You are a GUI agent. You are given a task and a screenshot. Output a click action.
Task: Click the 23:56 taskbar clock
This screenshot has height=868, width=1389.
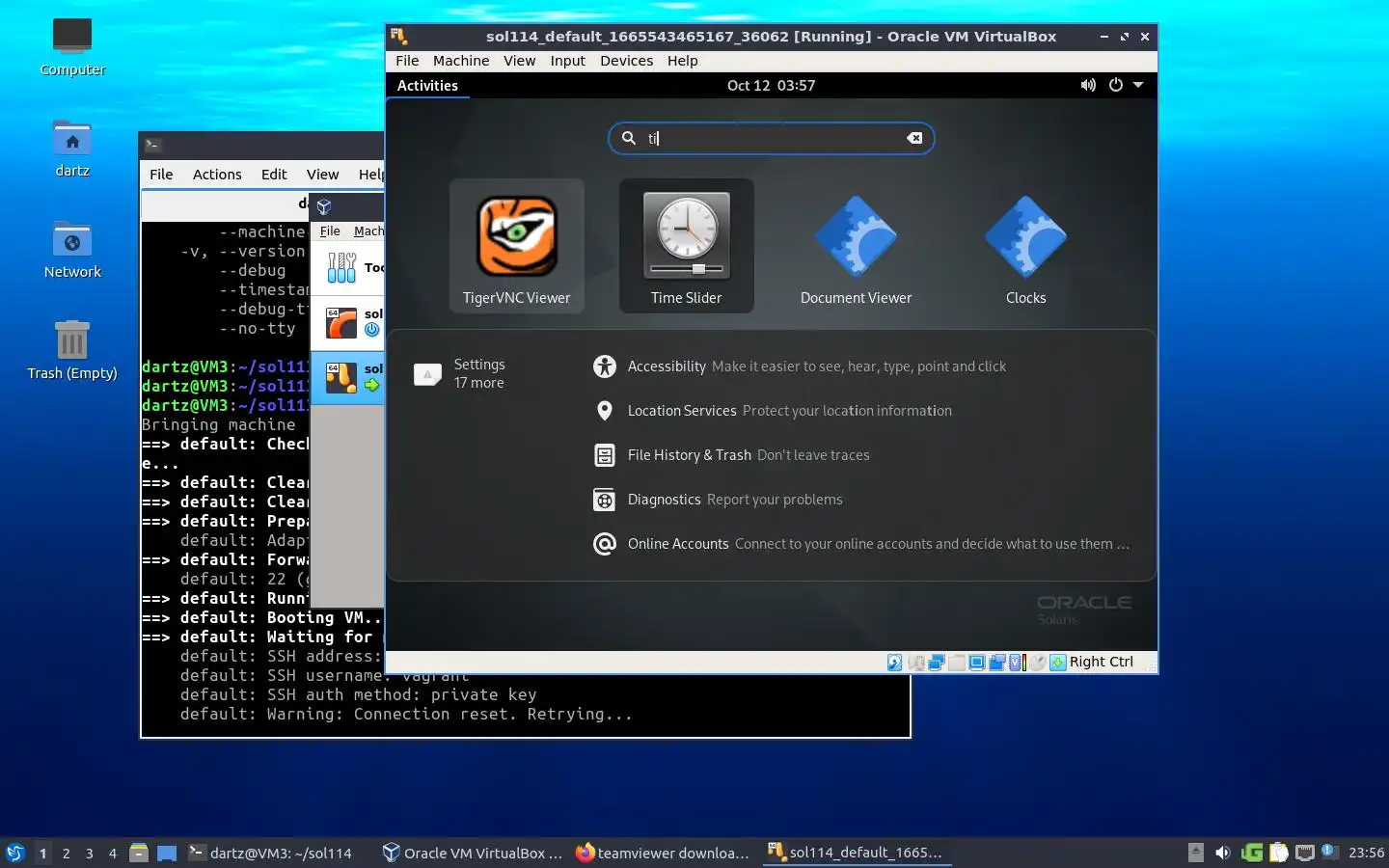tap(1366, 853)
